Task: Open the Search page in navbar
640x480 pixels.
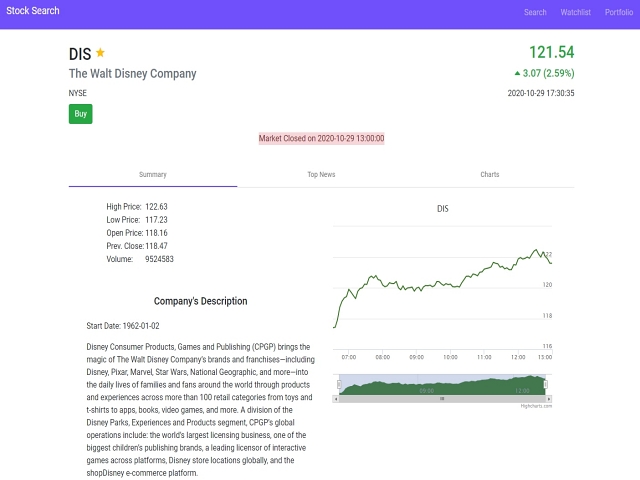Action: coord(535,13)
